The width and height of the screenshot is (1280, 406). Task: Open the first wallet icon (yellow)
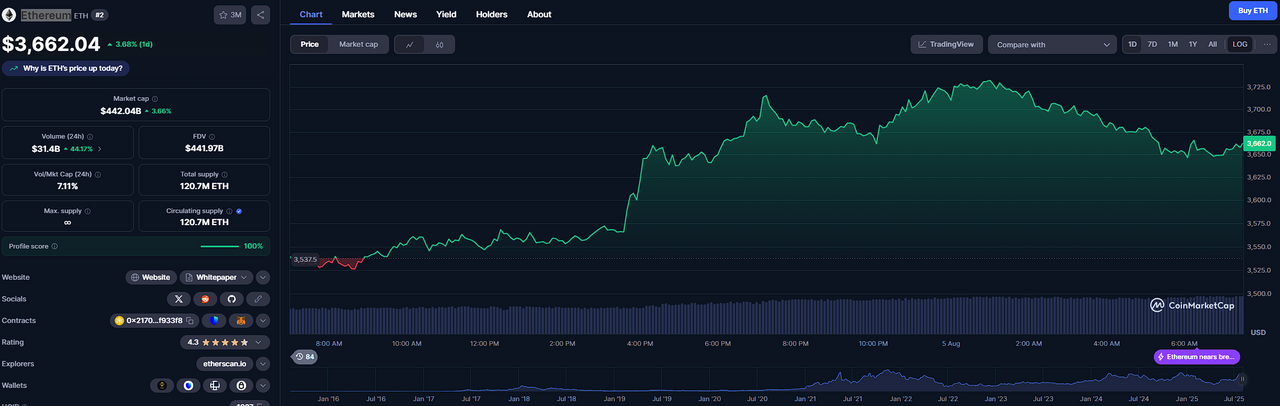[x=162, y=385]
